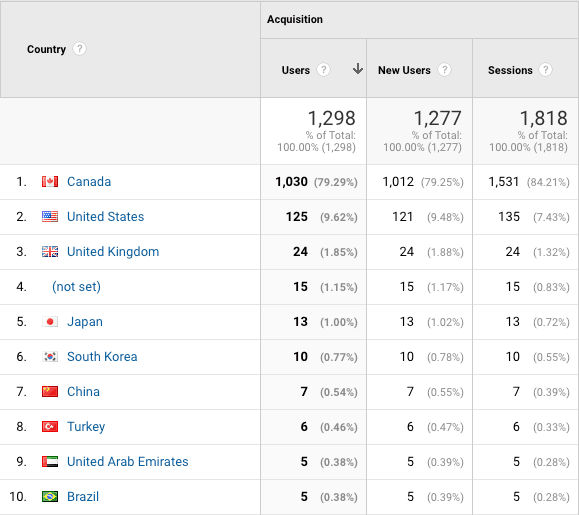This screenshot has height=515, width=579.
Task: Select Canada sessions value 1,531
Action: pyautogui.click(x=504, y=182)
